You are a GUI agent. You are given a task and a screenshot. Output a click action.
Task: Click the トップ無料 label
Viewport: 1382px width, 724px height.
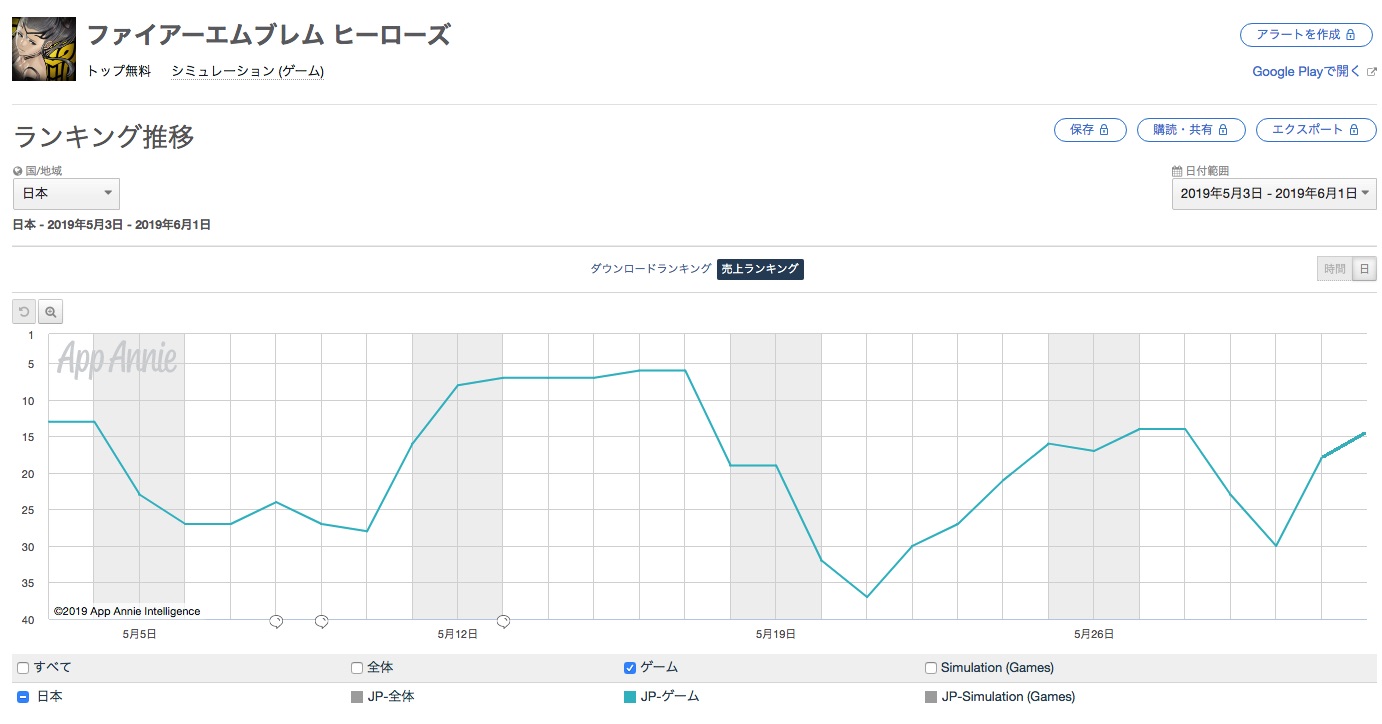tap(119, 71)
